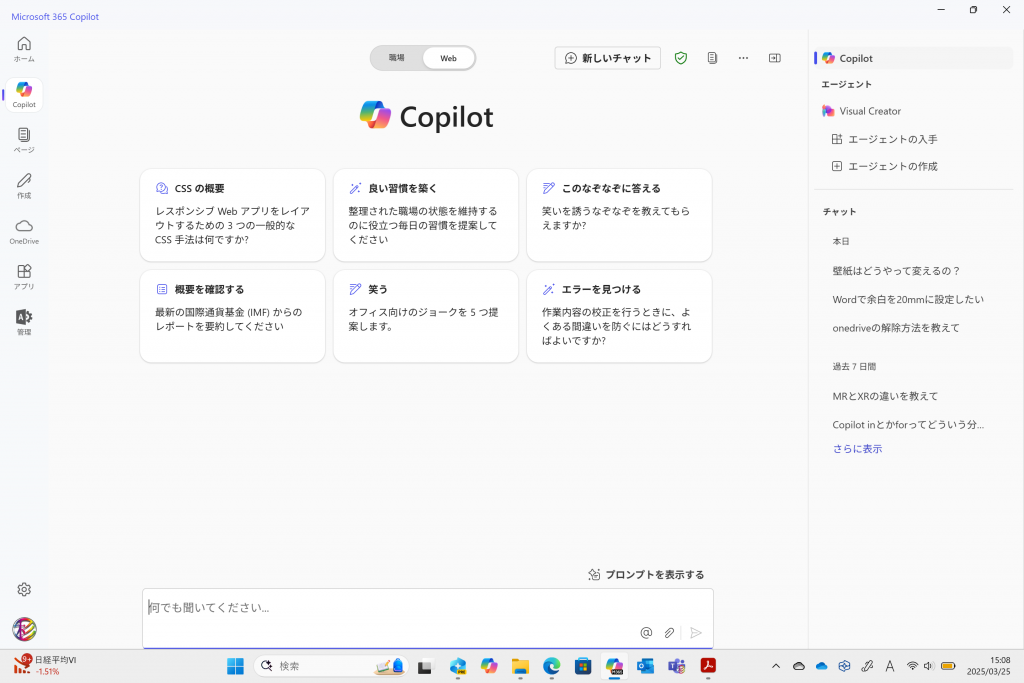
Task: Select the 良い習慣を築く prompt card
Action: [x=426, y=215]
